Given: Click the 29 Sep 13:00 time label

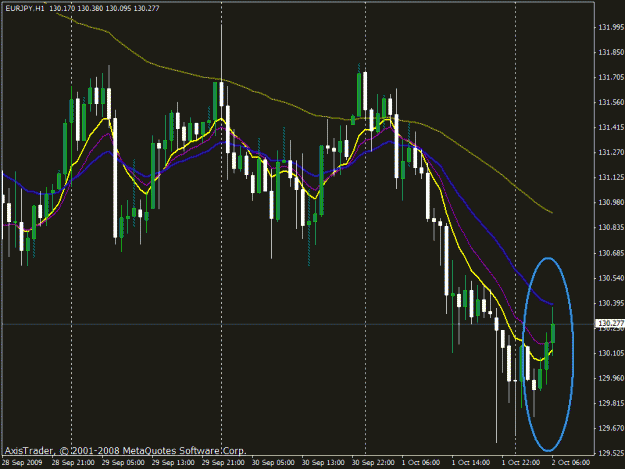Looking at the screenshot, I should pyautogui.click(x=173, y=463).
